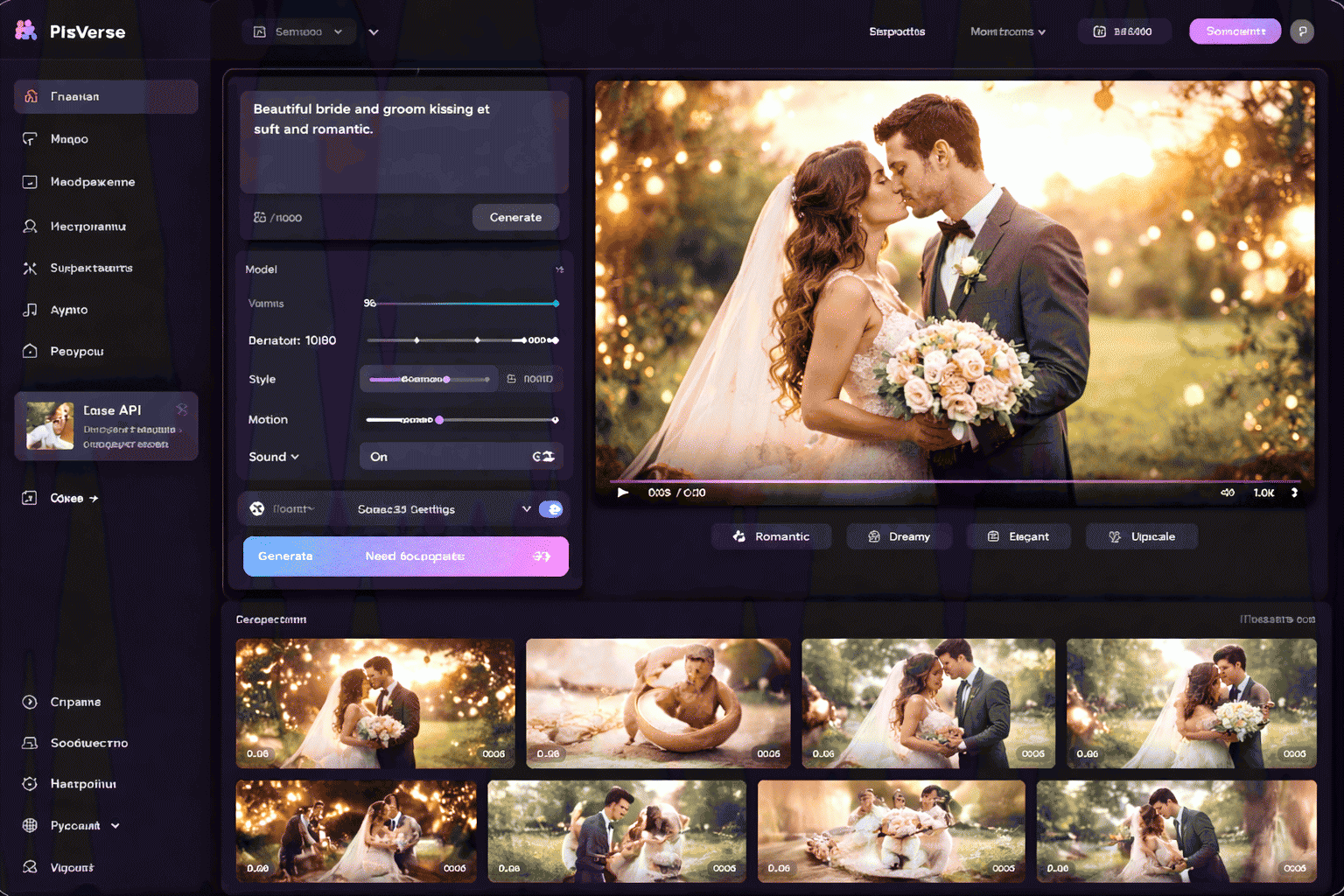The width and height of the screenshot is (1344, 896).
Task: Open the Изображение sidebar menu item
Action: (x=92, y=182)
